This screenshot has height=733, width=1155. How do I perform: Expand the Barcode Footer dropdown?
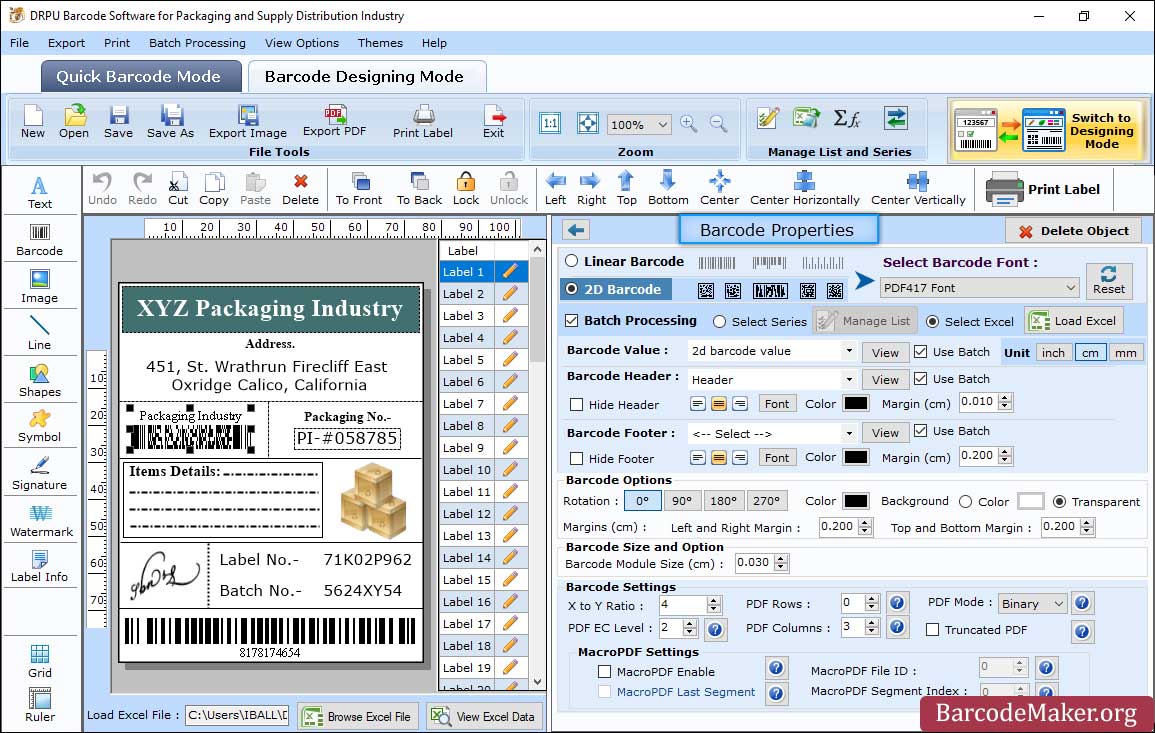849,433
